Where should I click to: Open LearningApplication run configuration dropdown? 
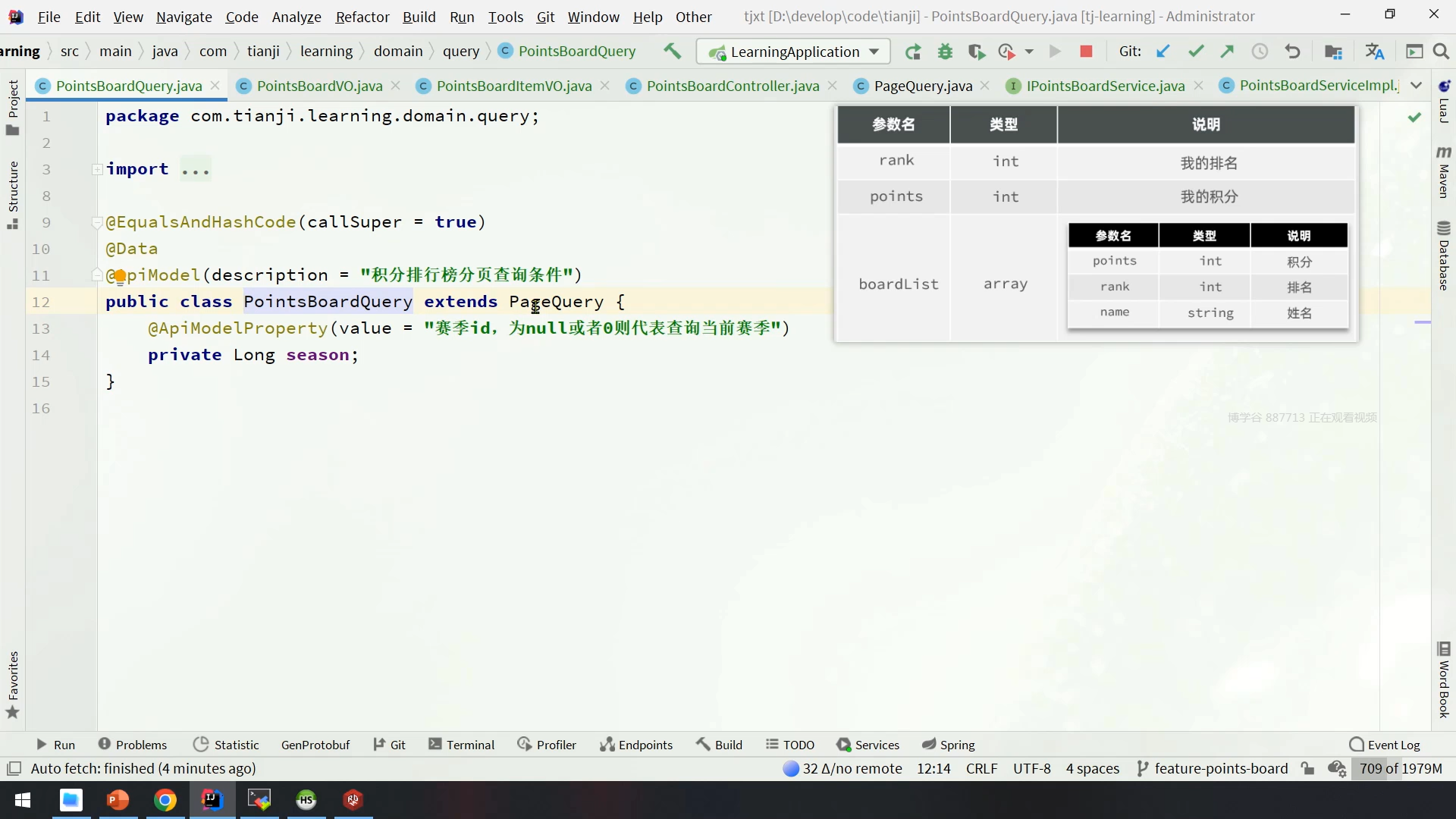coord(794,52)
